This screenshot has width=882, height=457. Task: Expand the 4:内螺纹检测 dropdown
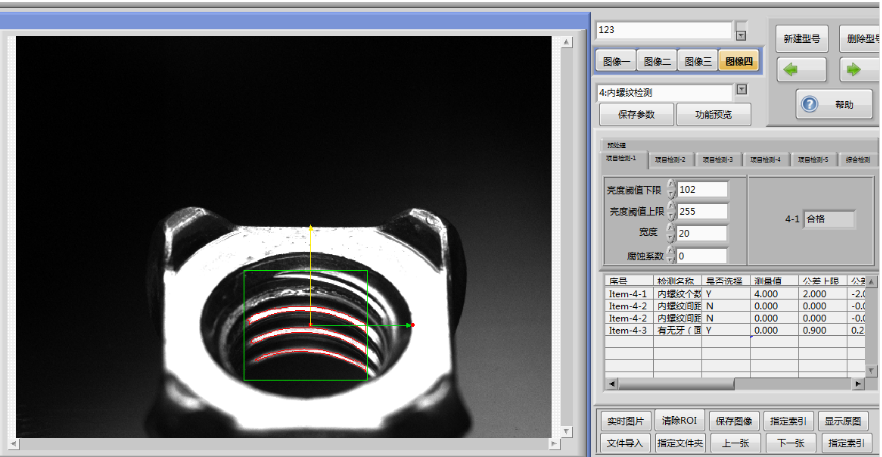point(741,91)
